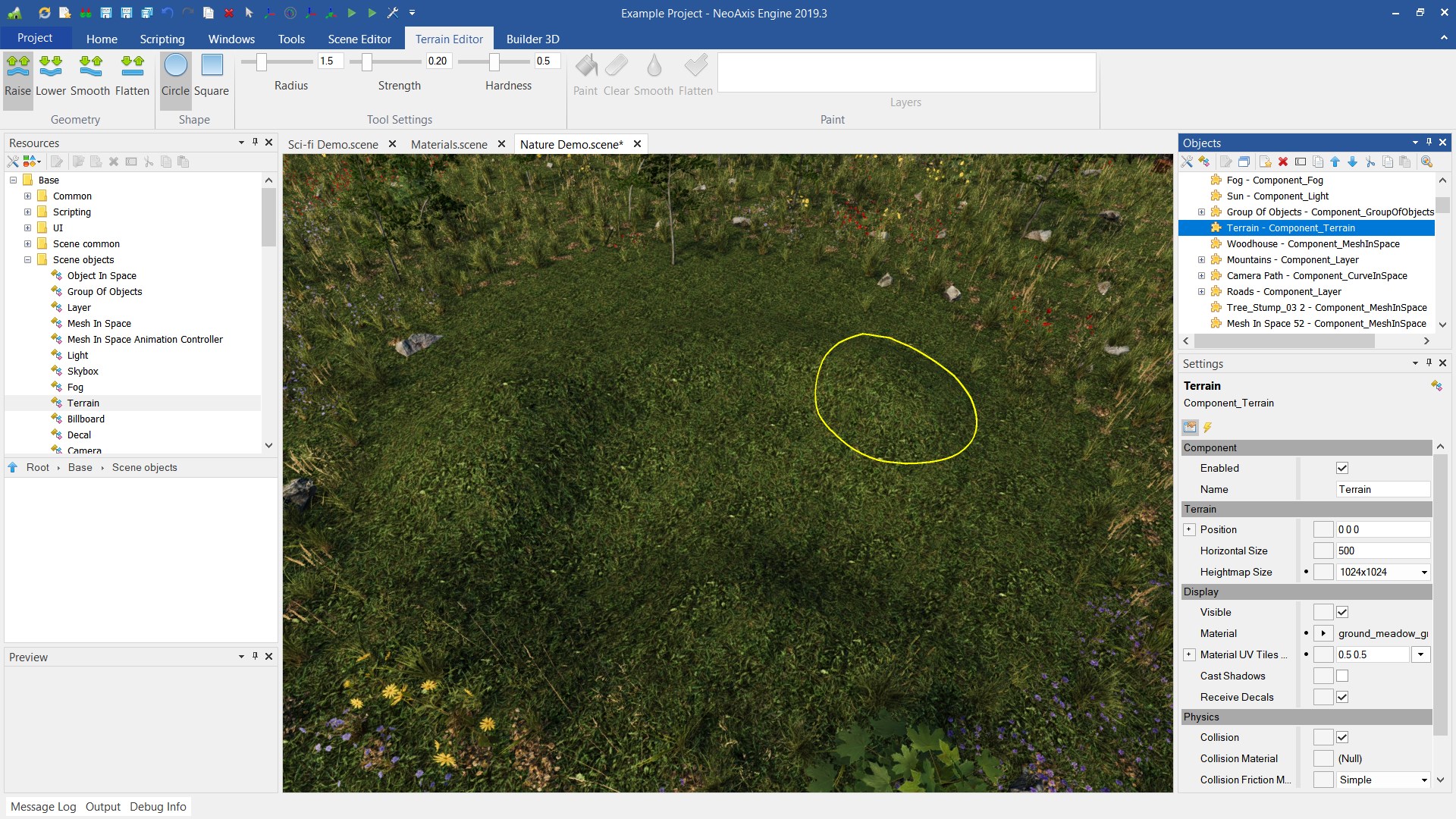Click the Root breadcrumb link

coord(37,468)
